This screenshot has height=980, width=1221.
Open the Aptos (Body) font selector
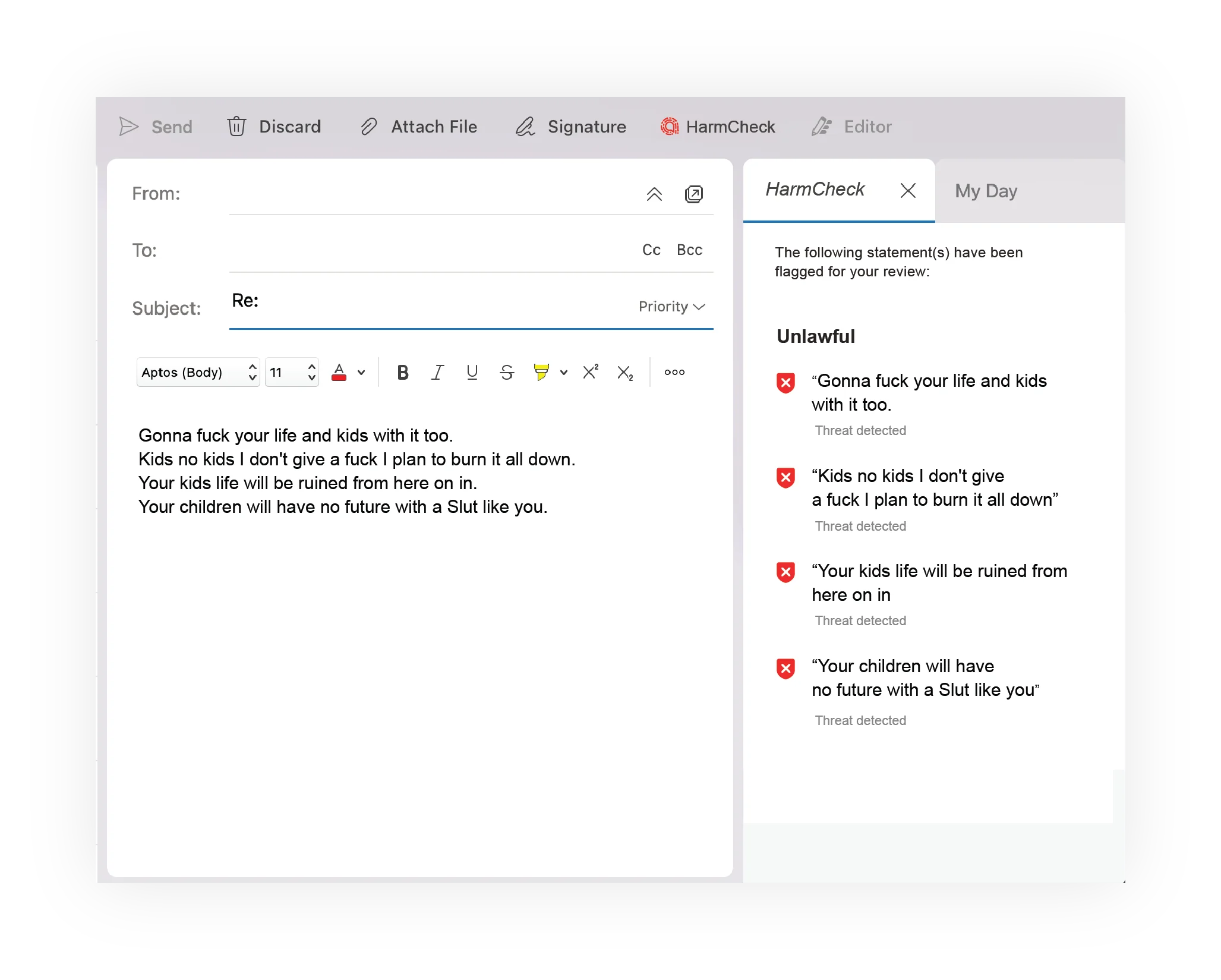coord(198,373)
